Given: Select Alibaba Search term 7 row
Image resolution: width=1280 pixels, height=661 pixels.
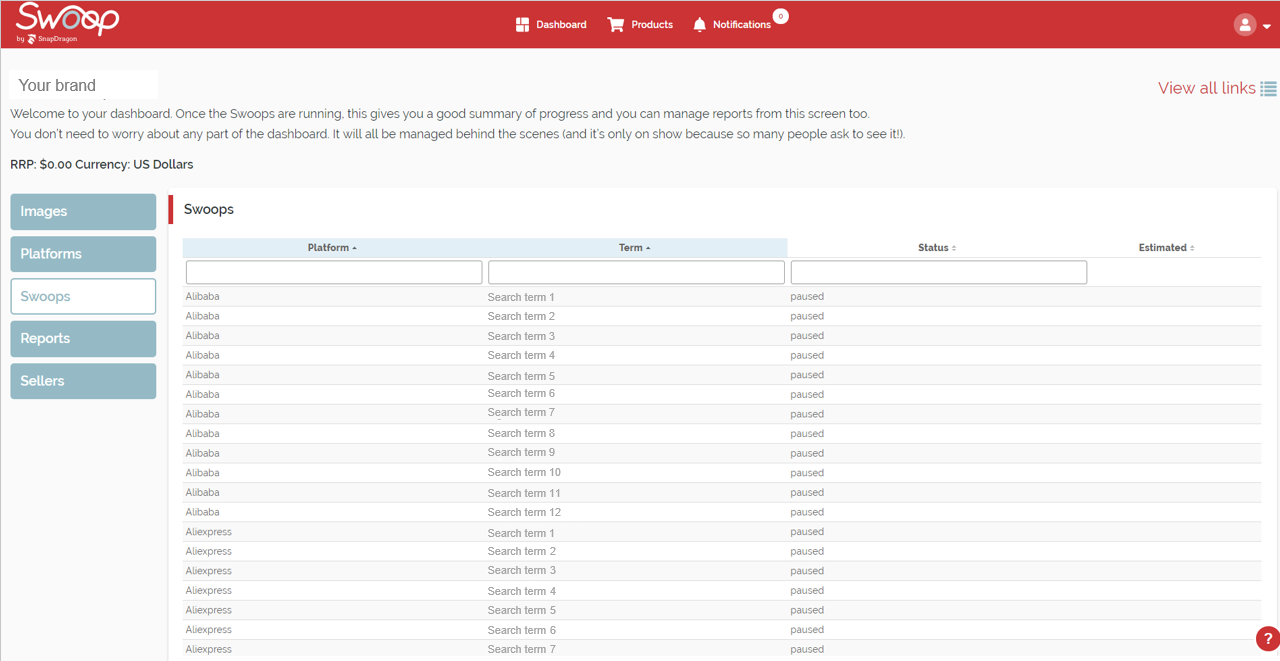Looking at the screenshot, I should point(721,414).
